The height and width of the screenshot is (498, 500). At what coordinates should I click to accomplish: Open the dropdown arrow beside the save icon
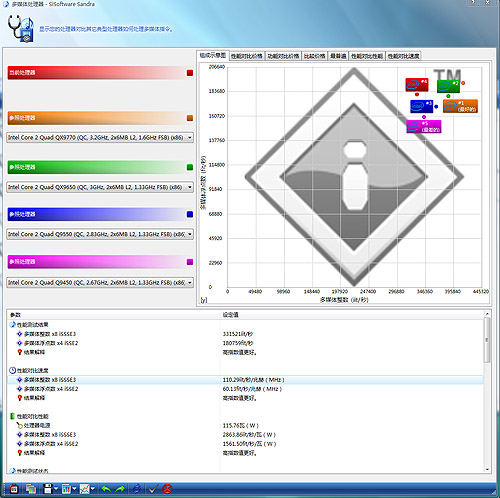coord(56,489)
